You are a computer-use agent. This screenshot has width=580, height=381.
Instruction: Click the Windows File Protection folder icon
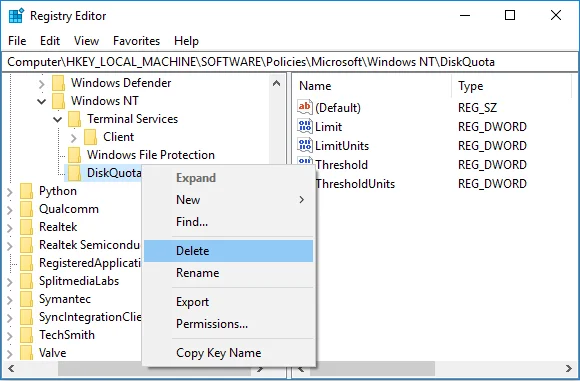pyautogui.click(x=74, y=155)
